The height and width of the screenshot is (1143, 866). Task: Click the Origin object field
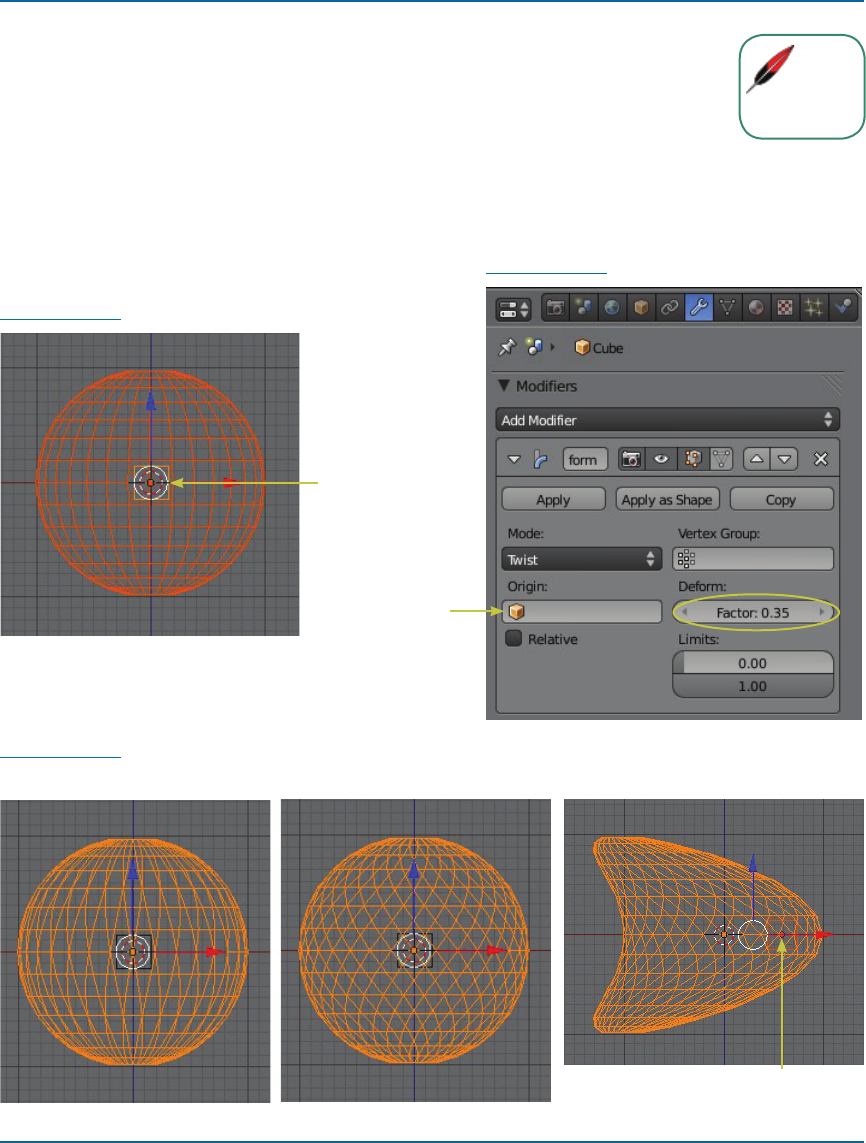click(x=582, y=612)
